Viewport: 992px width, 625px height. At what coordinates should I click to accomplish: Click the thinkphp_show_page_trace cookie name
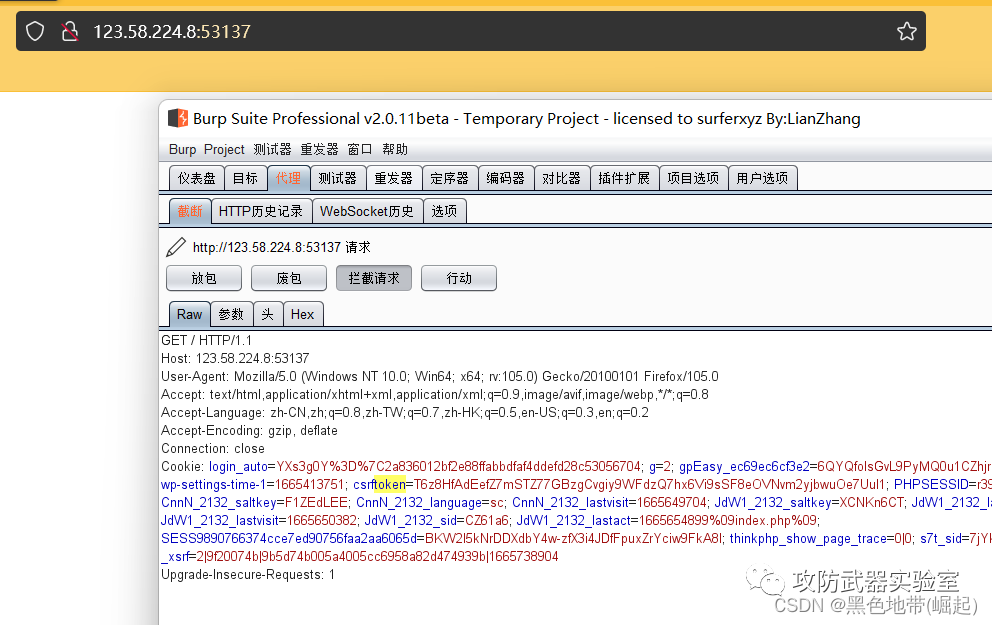coord(808,538)
